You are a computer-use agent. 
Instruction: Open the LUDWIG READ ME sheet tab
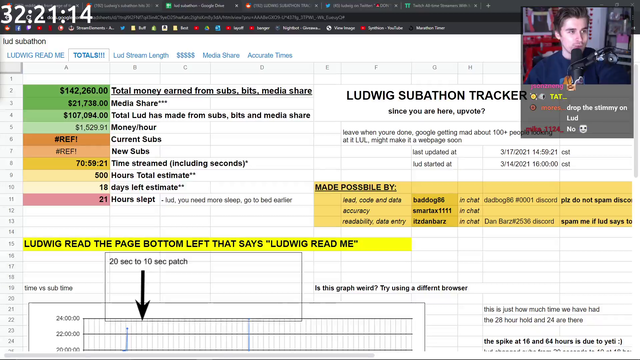[x=36, y=55]
